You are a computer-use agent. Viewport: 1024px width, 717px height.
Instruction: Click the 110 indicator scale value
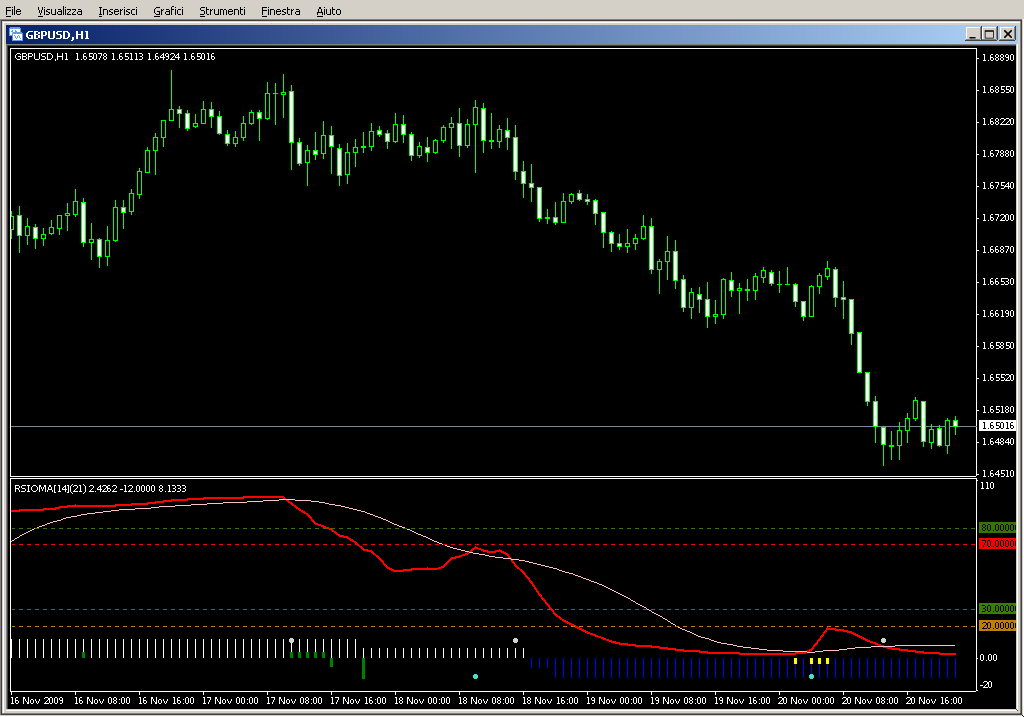click(987, 486)
